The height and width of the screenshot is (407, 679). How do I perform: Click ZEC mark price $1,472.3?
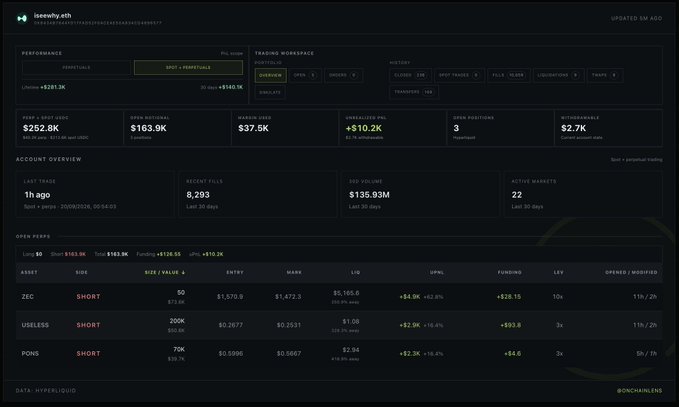point(288,297)
